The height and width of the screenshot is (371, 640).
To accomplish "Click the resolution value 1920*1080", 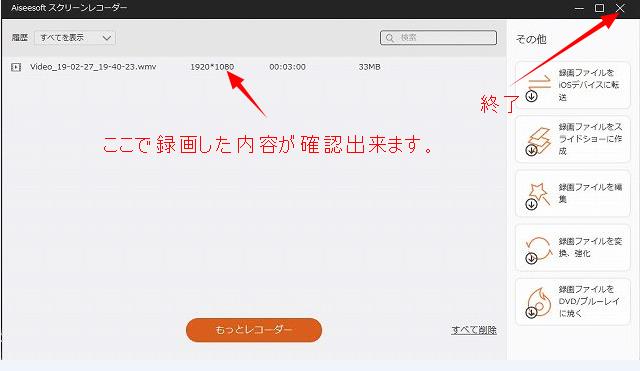I will [x=212, y=67].
